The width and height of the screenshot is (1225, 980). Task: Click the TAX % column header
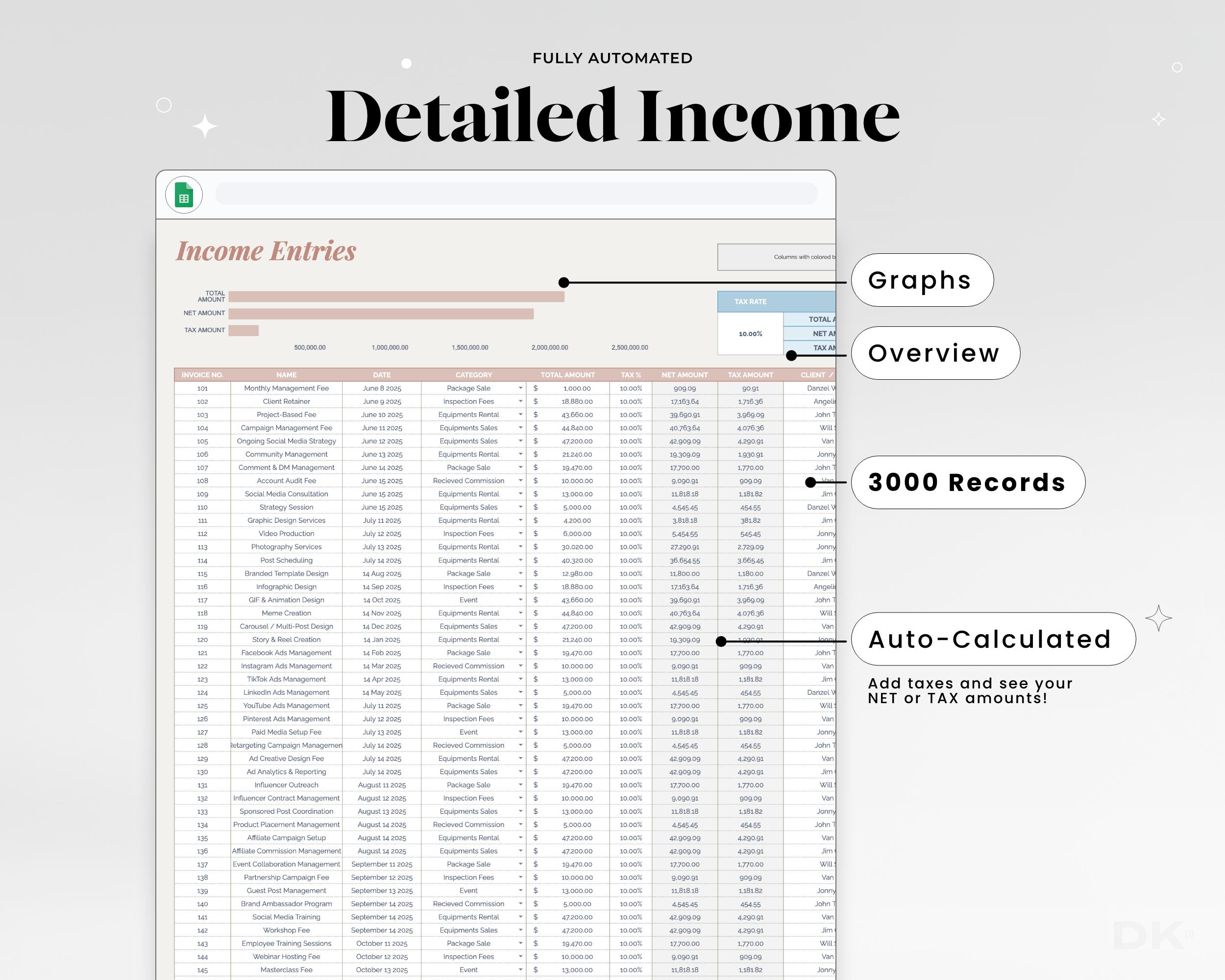point(631,375)
